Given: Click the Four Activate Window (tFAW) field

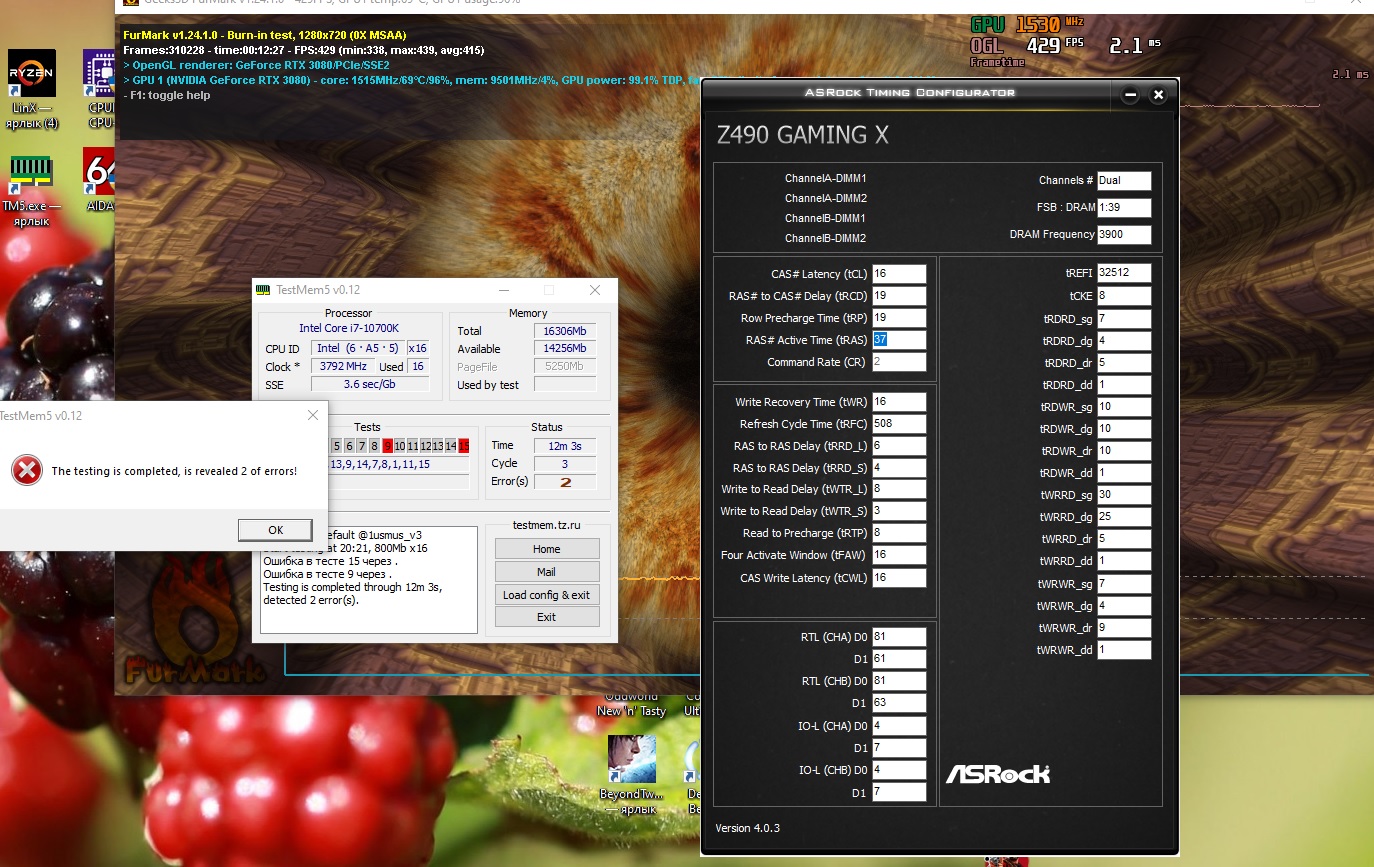Looking at the screenshot, I should [x=899, y=555].
